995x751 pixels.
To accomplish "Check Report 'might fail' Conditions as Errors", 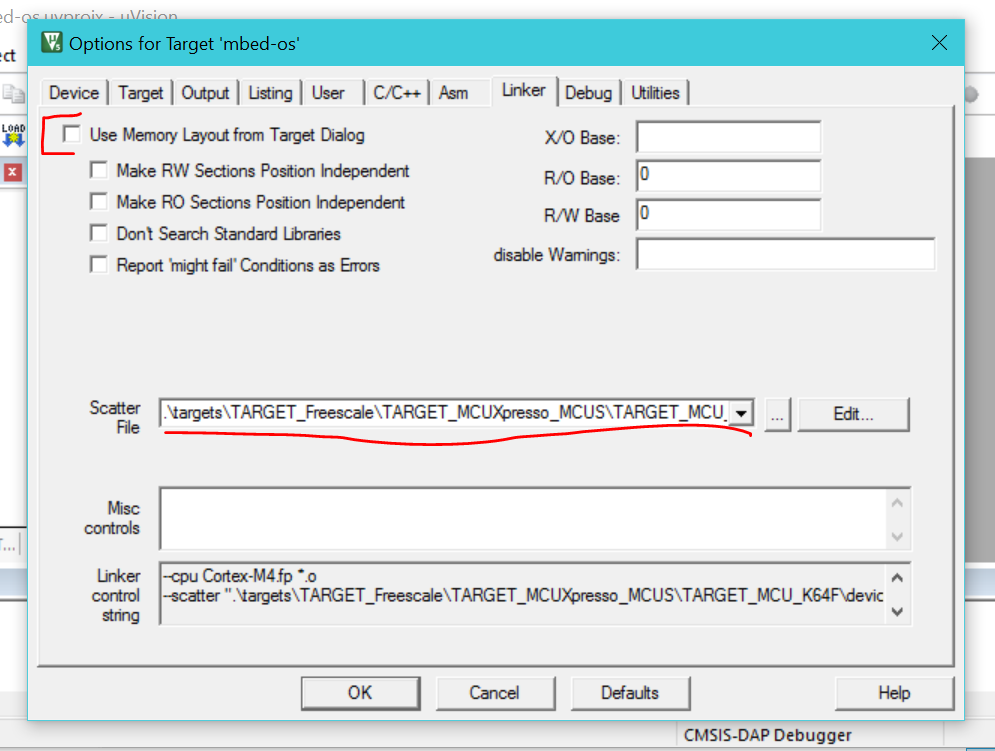I will click(98, 265).
